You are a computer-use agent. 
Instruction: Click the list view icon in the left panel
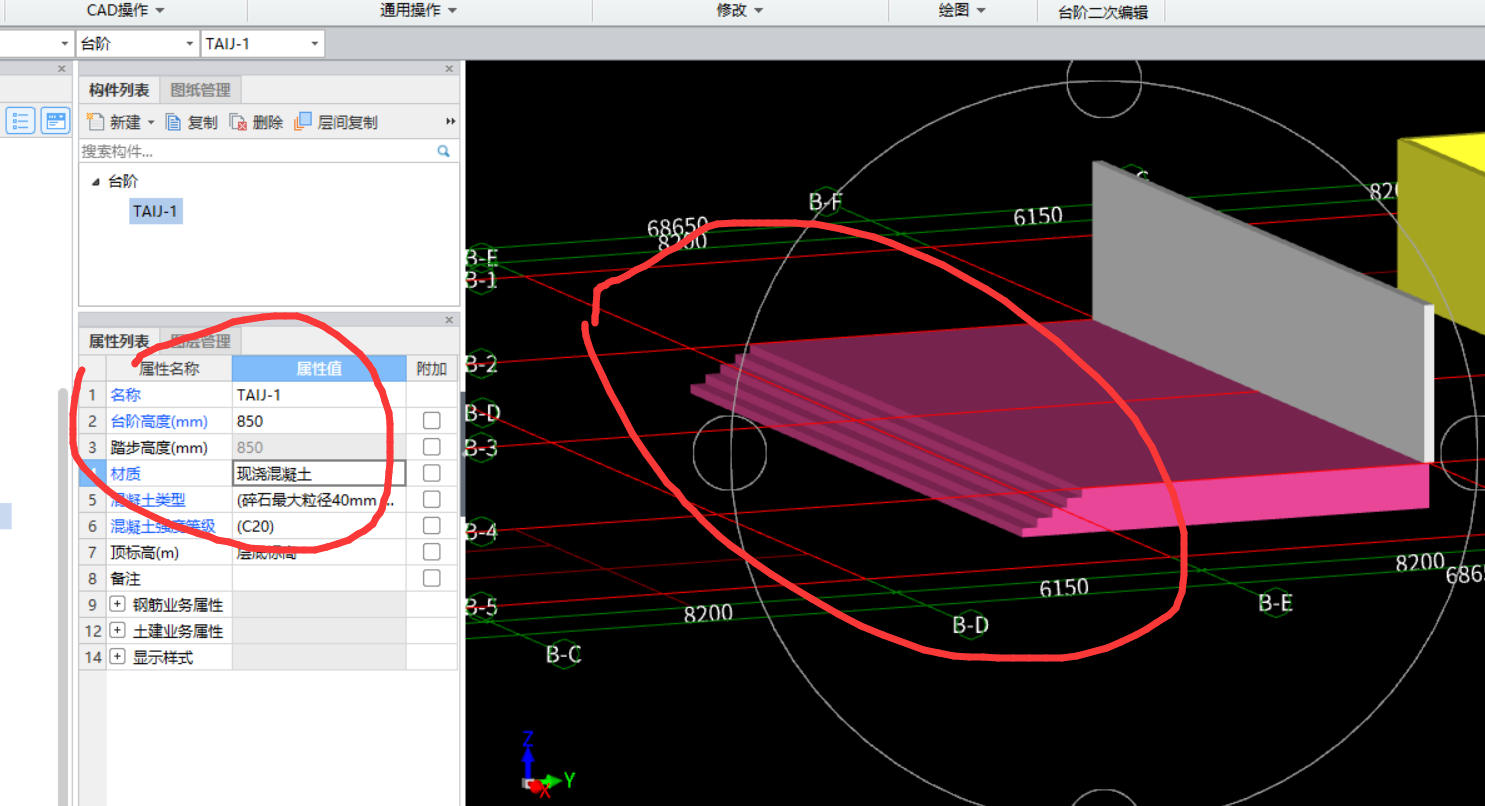pyautogui.click(x=20, y=121)
